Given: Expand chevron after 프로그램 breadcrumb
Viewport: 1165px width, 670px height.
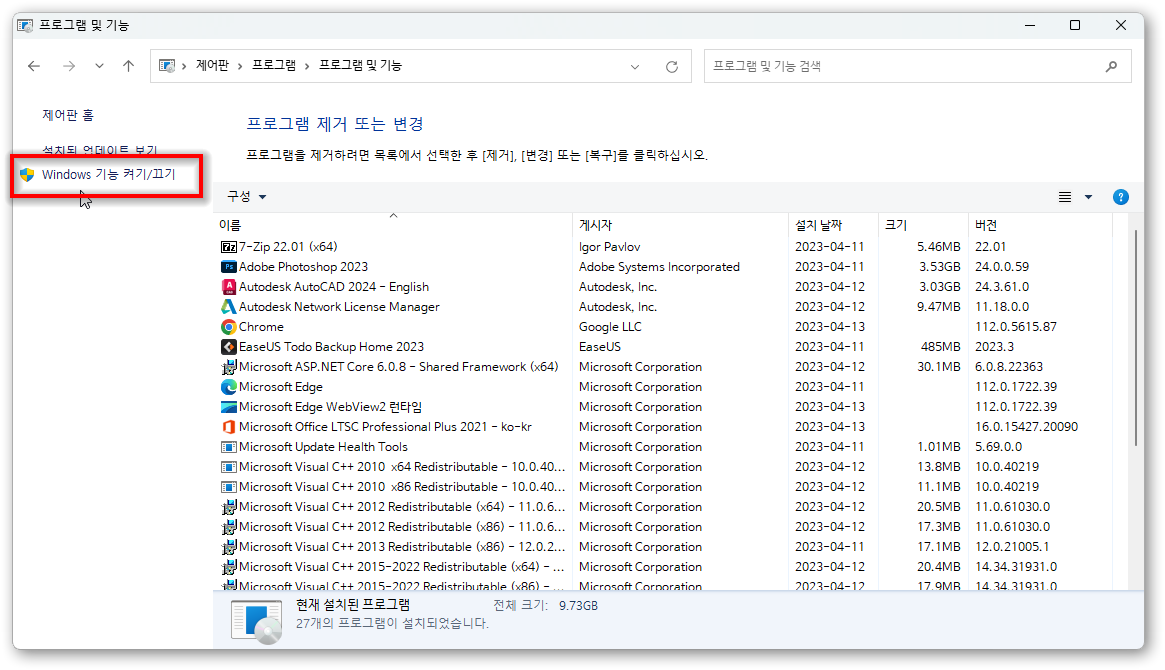Looking at the screenshot, I should point(307,66).
